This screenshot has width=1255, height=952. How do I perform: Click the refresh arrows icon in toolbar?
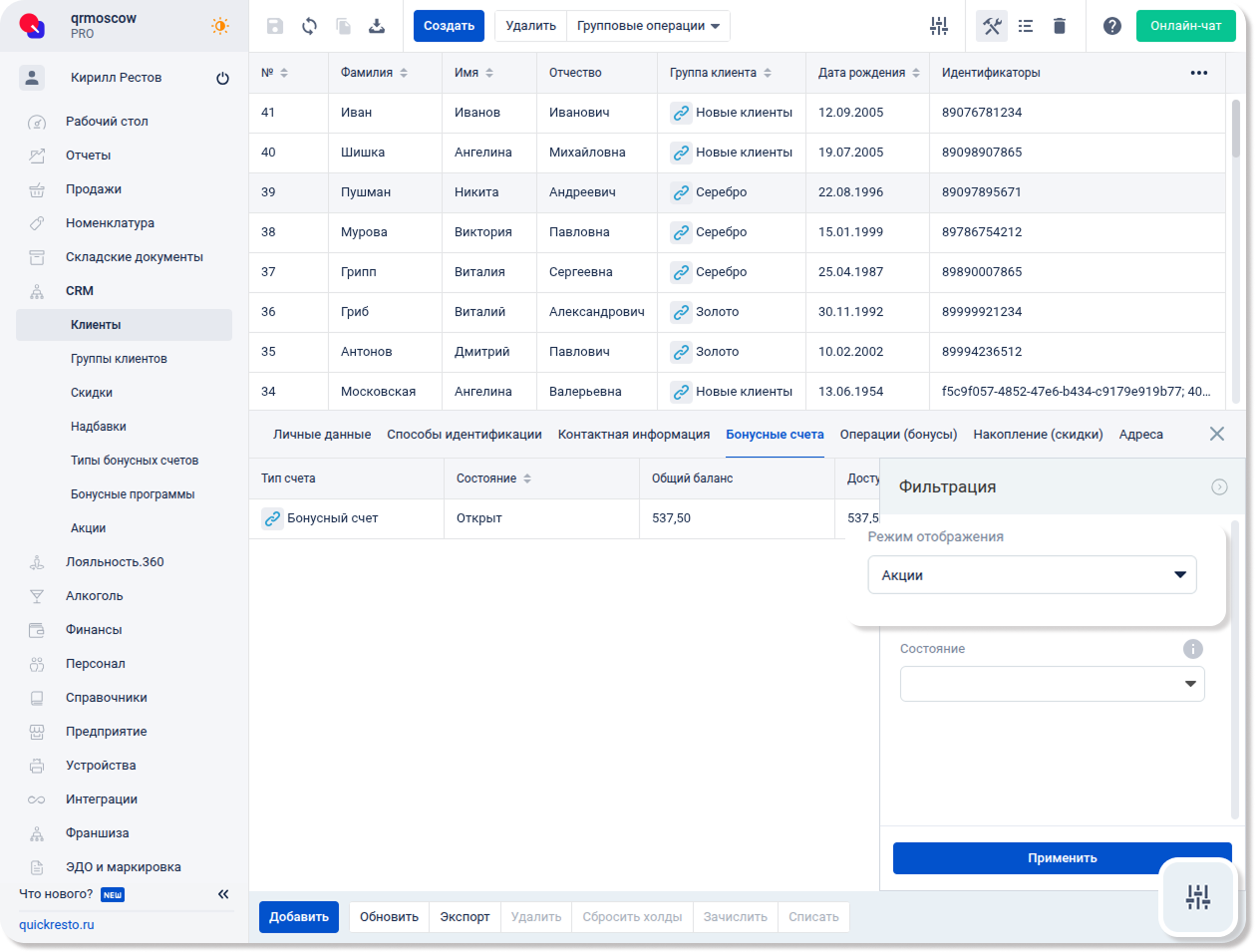(x=309, y=26)
